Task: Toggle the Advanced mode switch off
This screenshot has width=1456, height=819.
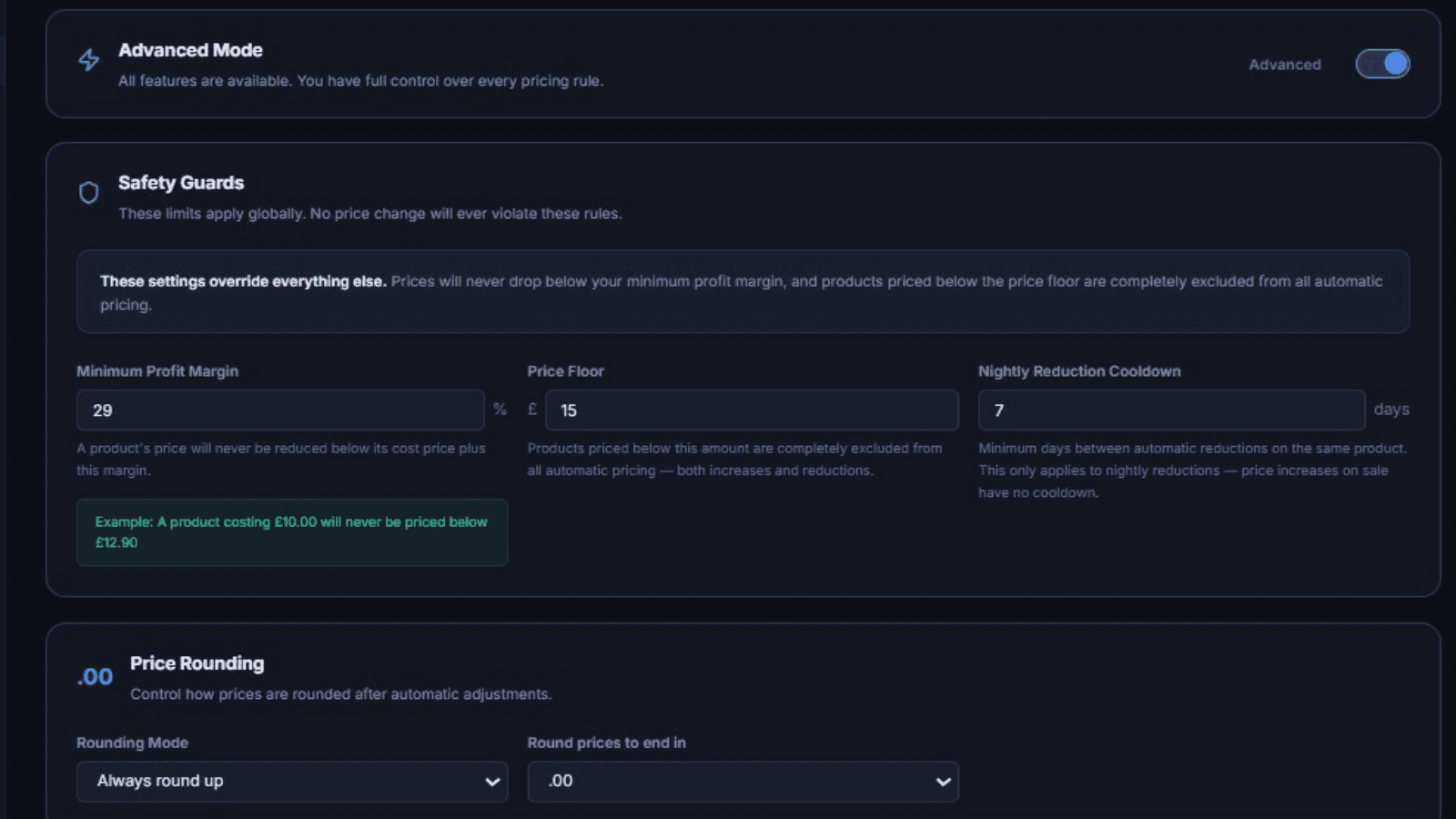Action: coord(1382,64)
